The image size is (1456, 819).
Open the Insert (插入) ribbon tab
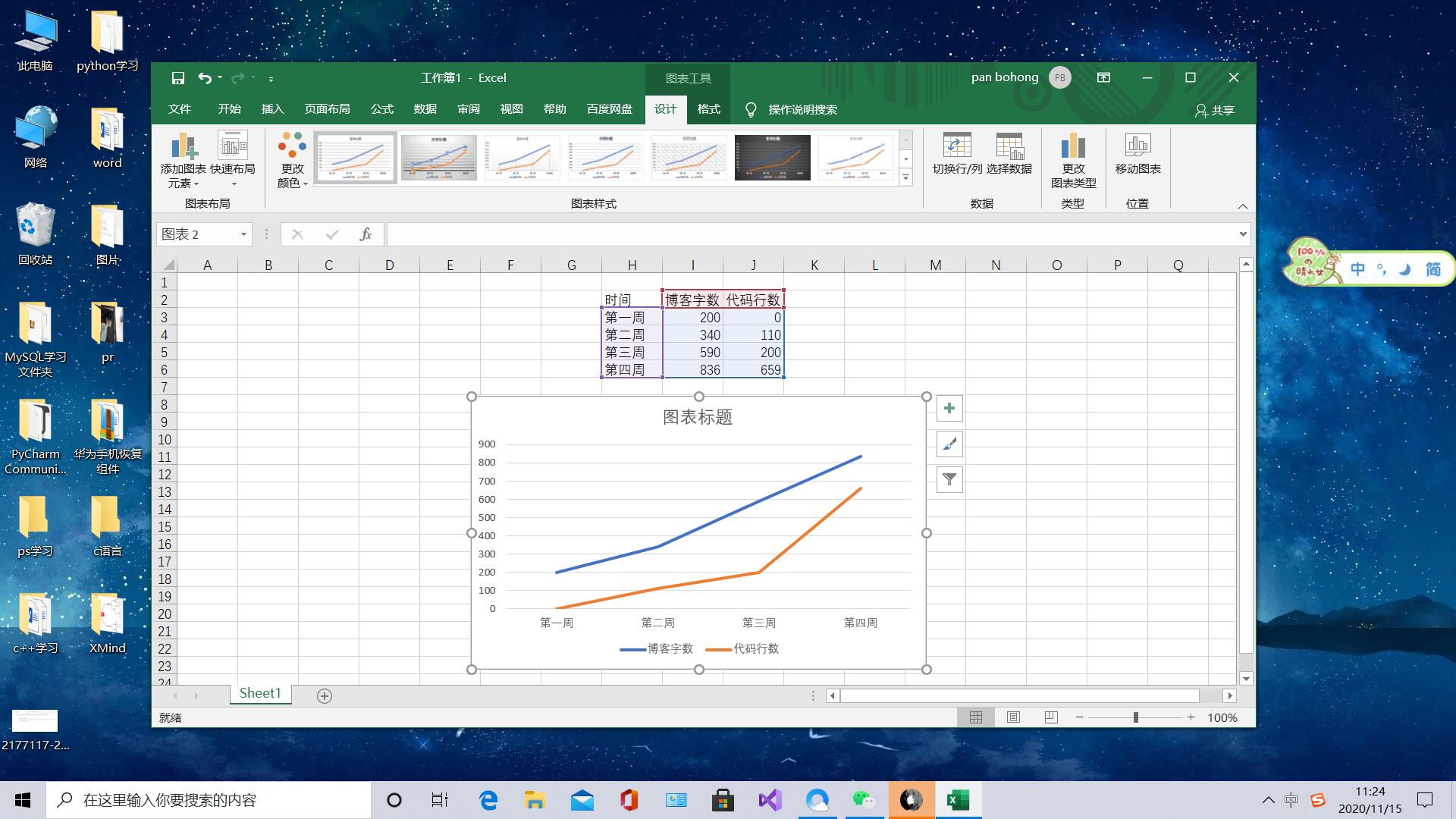coord(272,109)
